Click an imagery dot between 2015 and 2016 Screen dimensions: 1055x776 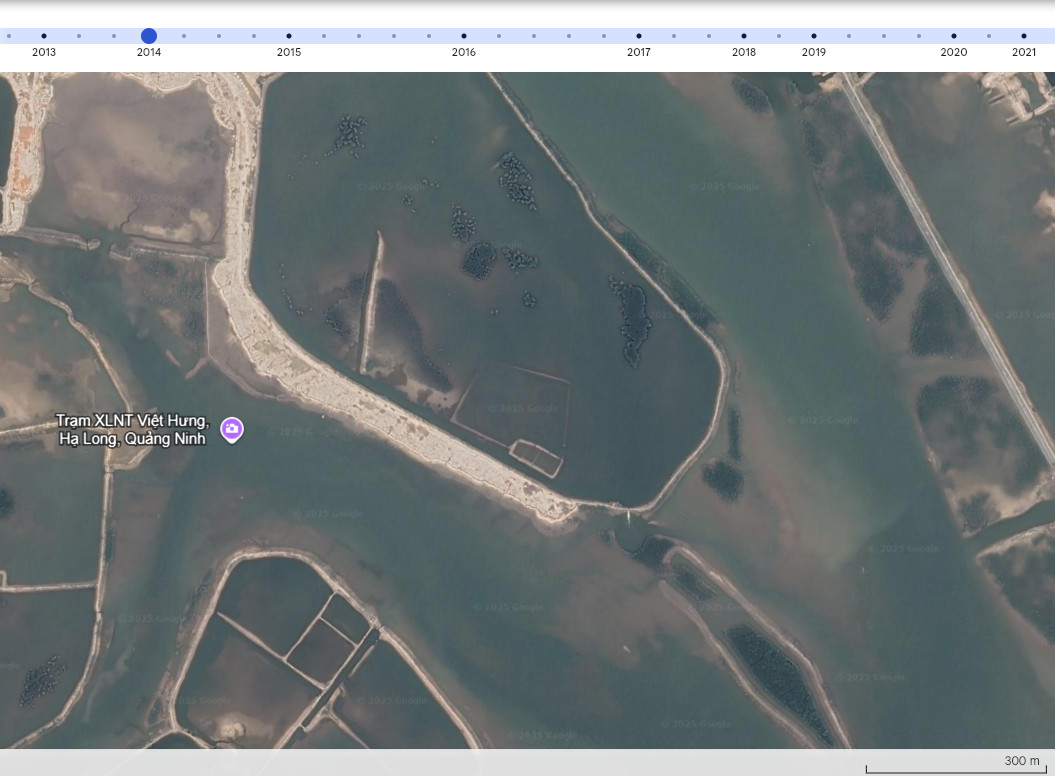click(x=358, y=36)
